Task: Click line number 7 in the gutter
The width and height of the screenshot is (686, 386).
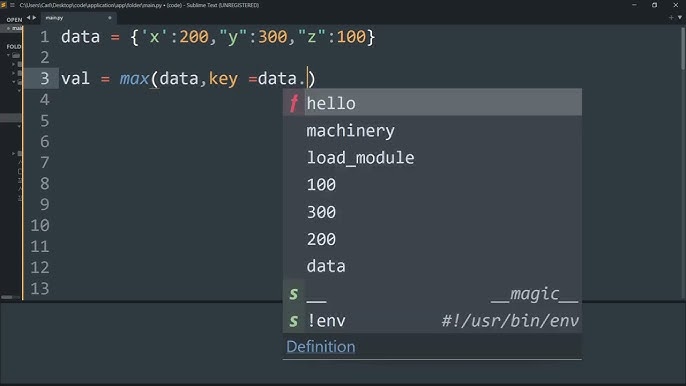Action: tap(45, 162)
